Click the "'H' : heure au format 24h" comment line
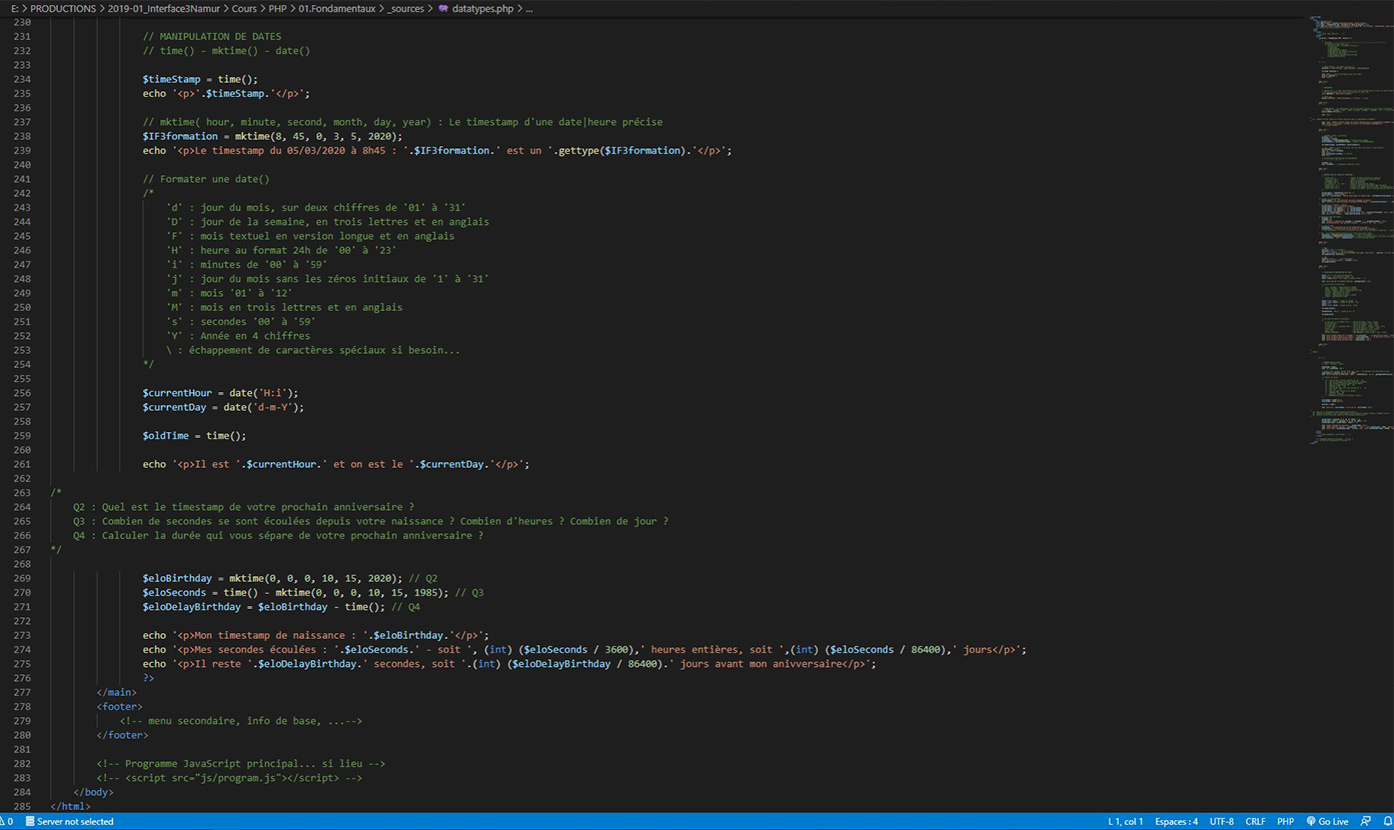 tap(282, 250)
